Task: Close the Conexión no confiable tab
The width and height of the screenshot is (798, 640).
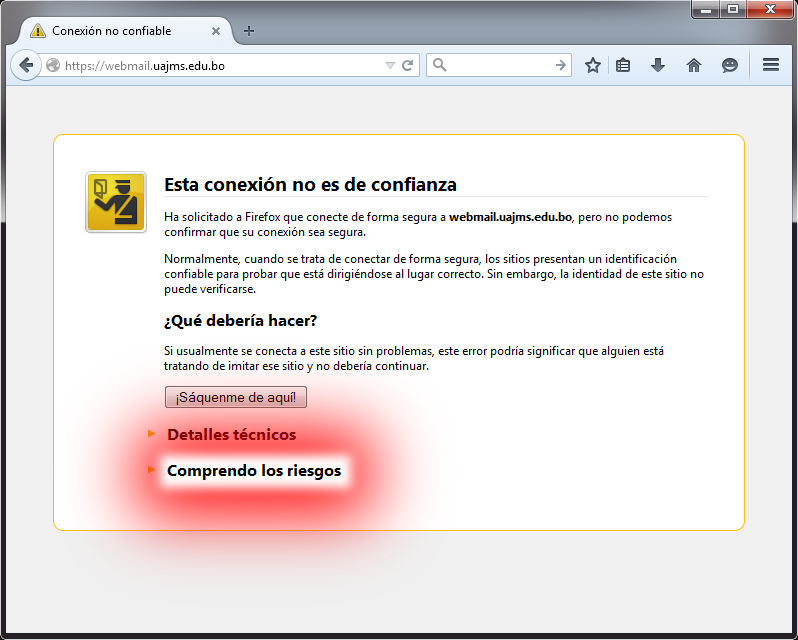Action: click(x=216, y=31)
